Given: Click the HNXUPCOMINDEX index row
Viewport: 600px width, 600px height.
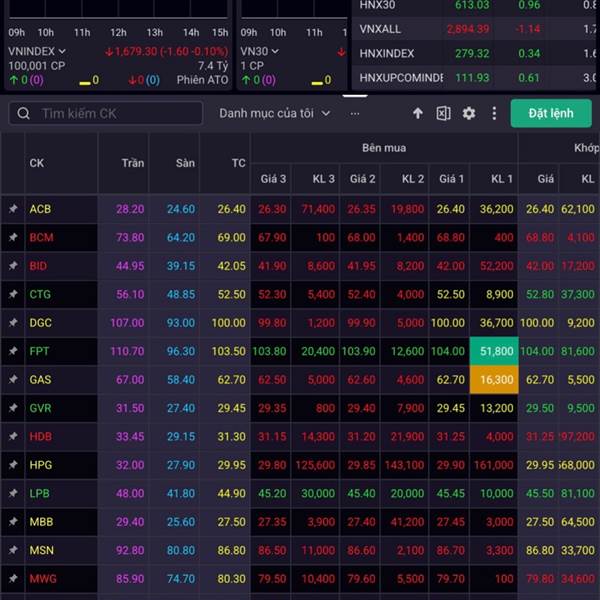Looking at the screenshot, I should tap(476, 78).
